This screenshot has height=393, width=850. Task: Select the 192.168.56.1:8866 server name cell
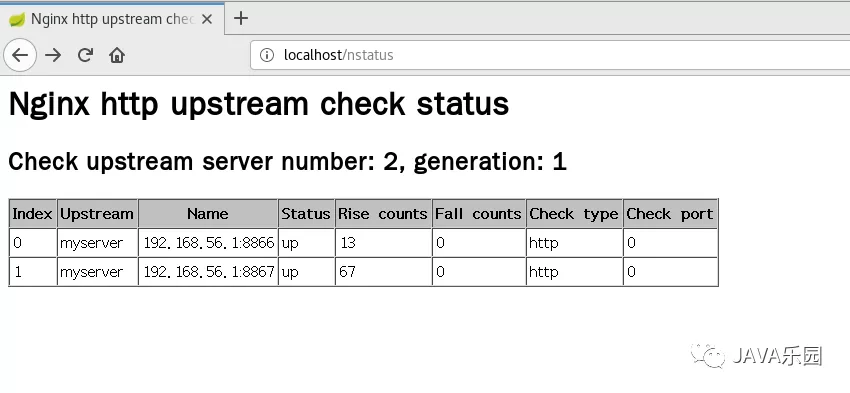click(208, 242)
